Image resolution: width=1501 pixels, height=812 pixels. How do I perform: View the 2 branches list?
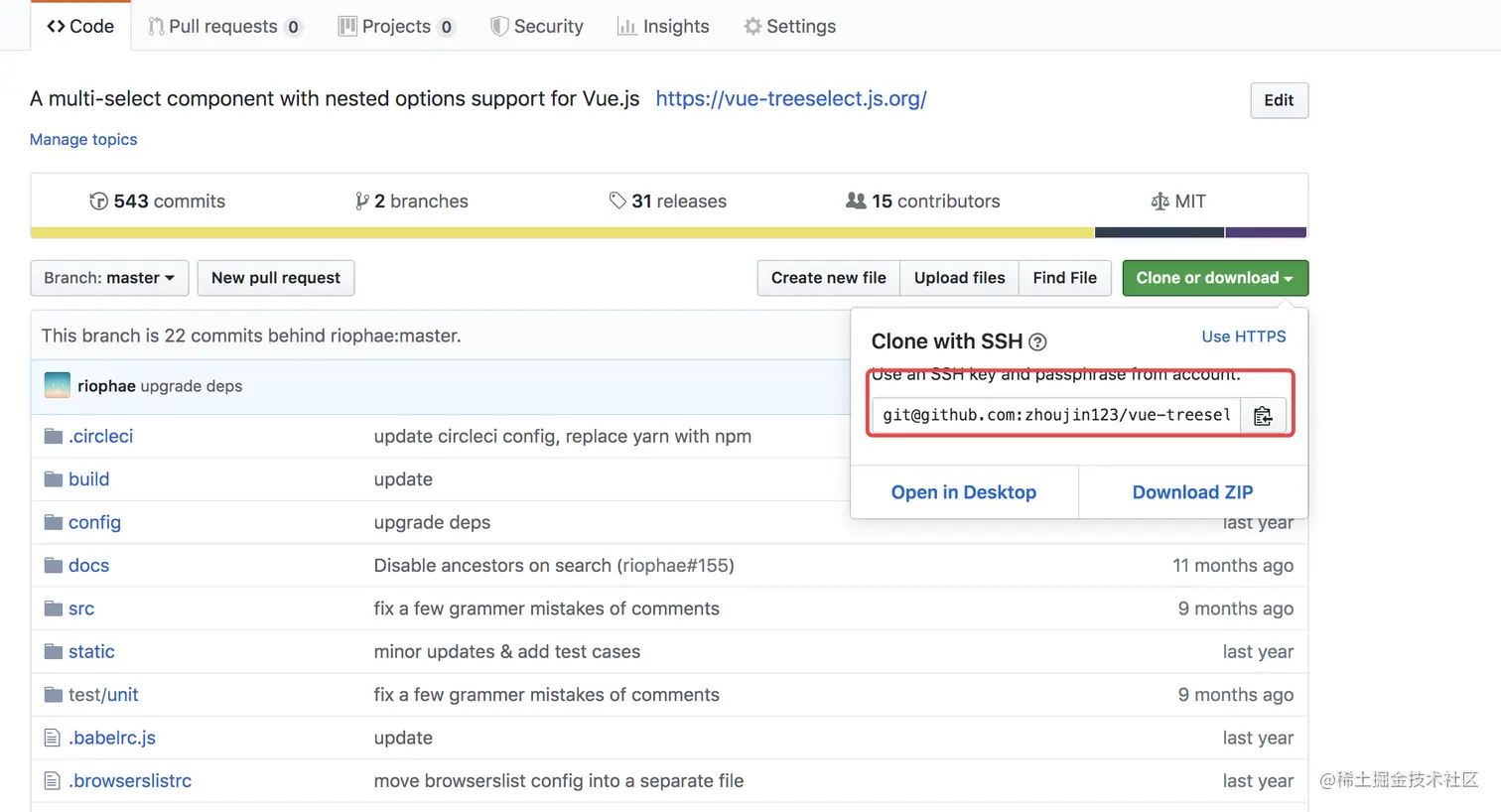tap(411, 201)
